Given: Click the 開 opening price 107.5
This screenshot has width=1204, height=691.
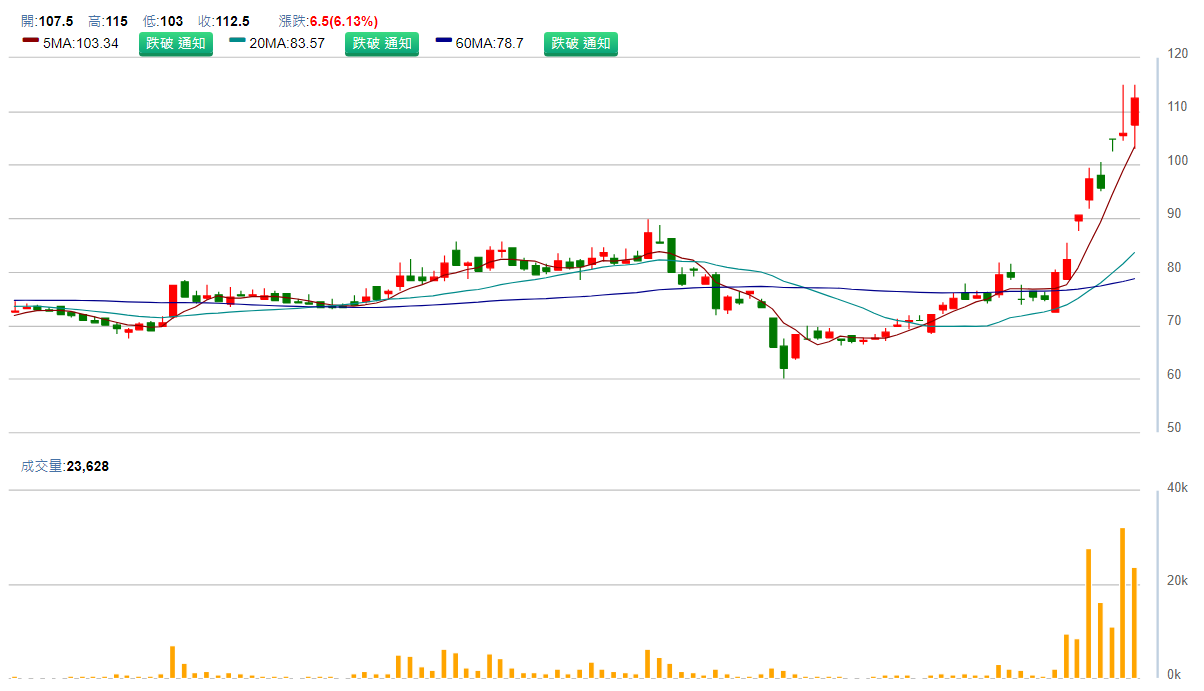Looking at the screenshot, I should 55,21.
